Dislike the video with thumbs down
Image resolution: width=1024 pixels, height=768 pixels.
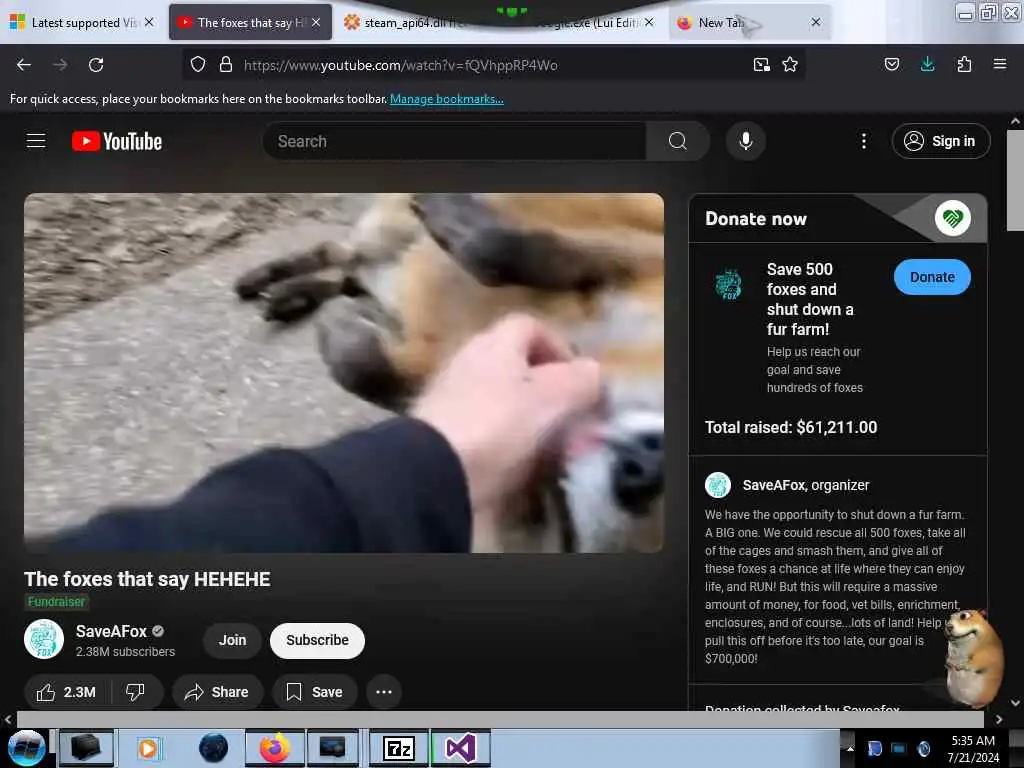(135, 692)
